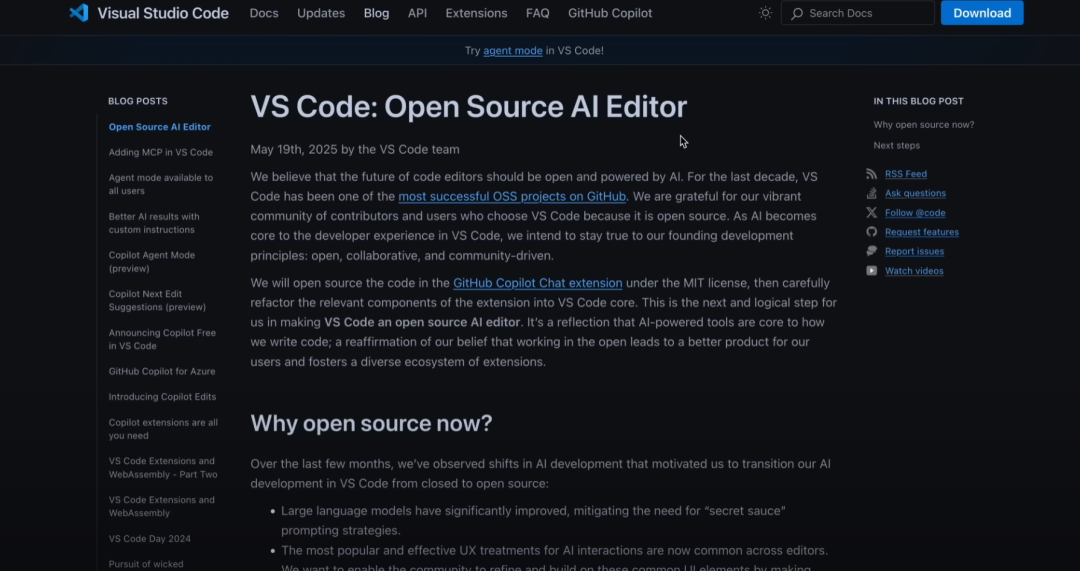Open the Extensions nav item
Screen dimensions: 1080x571
(476, 13)
